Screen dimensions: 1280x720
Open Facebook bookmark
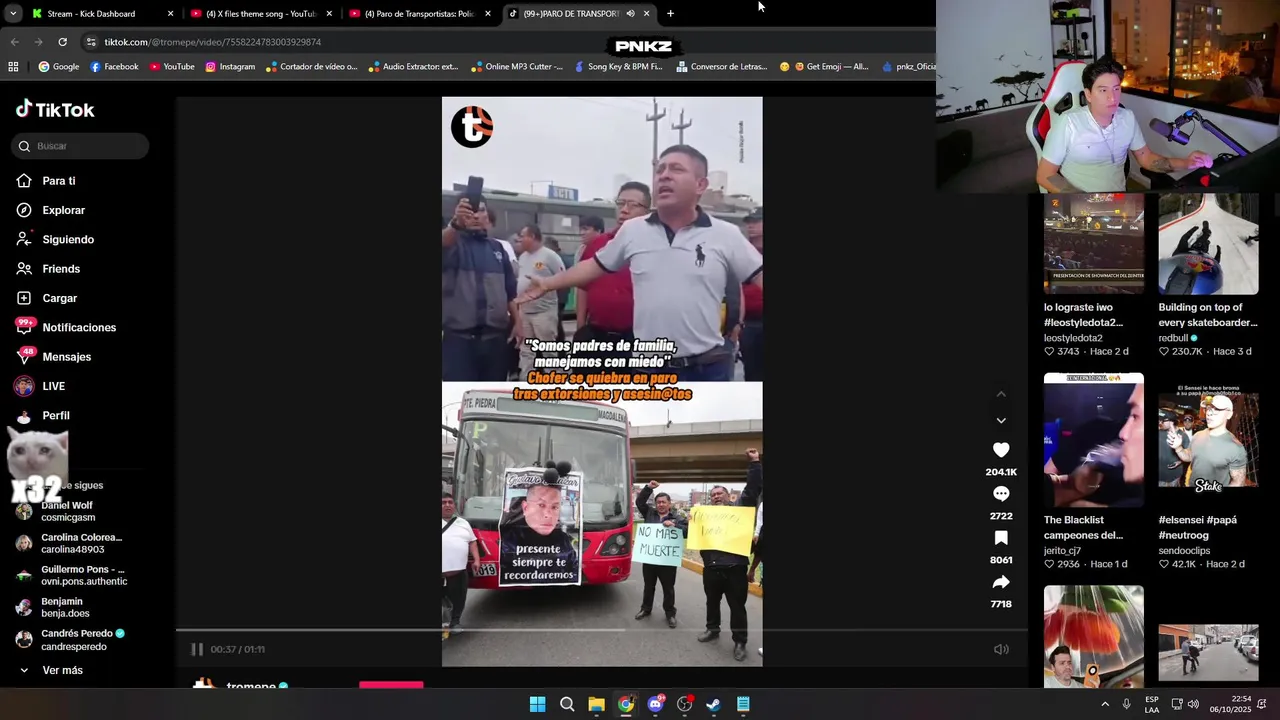[114, 67]
